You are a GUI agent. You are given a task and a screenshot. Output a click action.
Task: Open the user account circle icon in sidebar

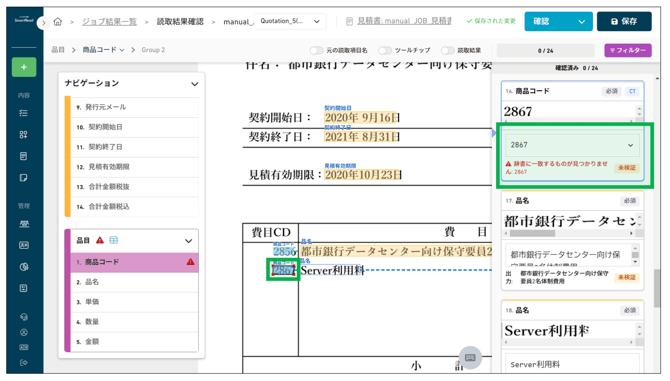coord(24,332)
